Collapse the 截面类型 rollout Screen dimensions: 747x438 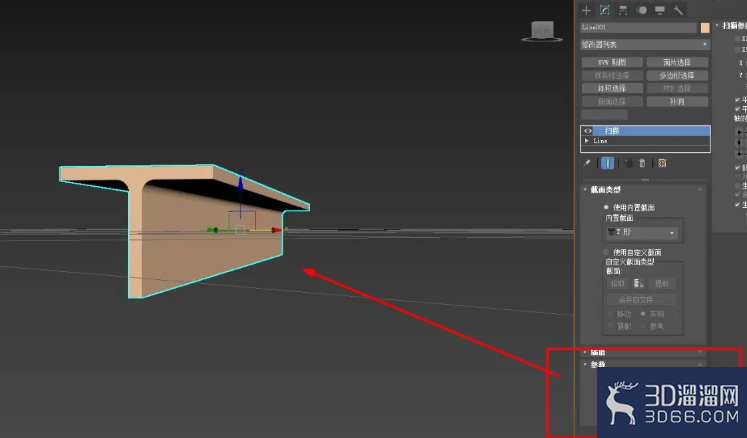point(585,190)
